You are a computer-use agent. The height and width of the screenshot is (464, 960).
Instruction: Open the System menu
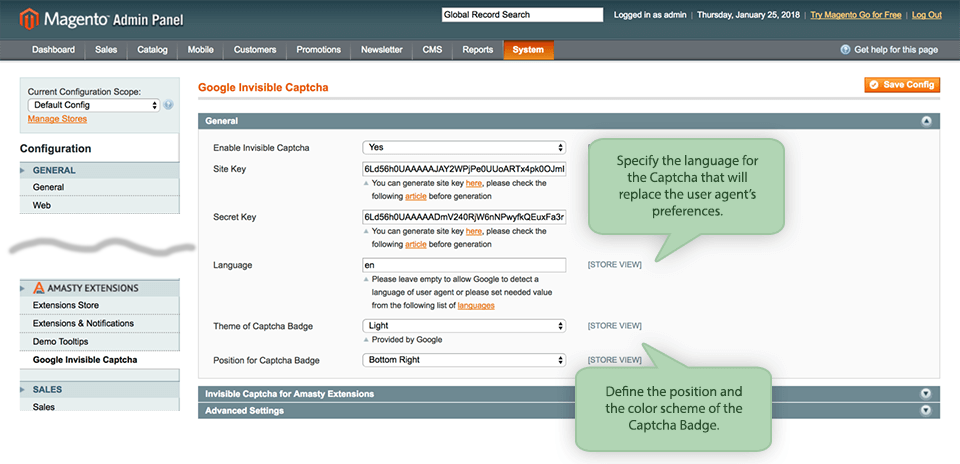tap(528, 50)
